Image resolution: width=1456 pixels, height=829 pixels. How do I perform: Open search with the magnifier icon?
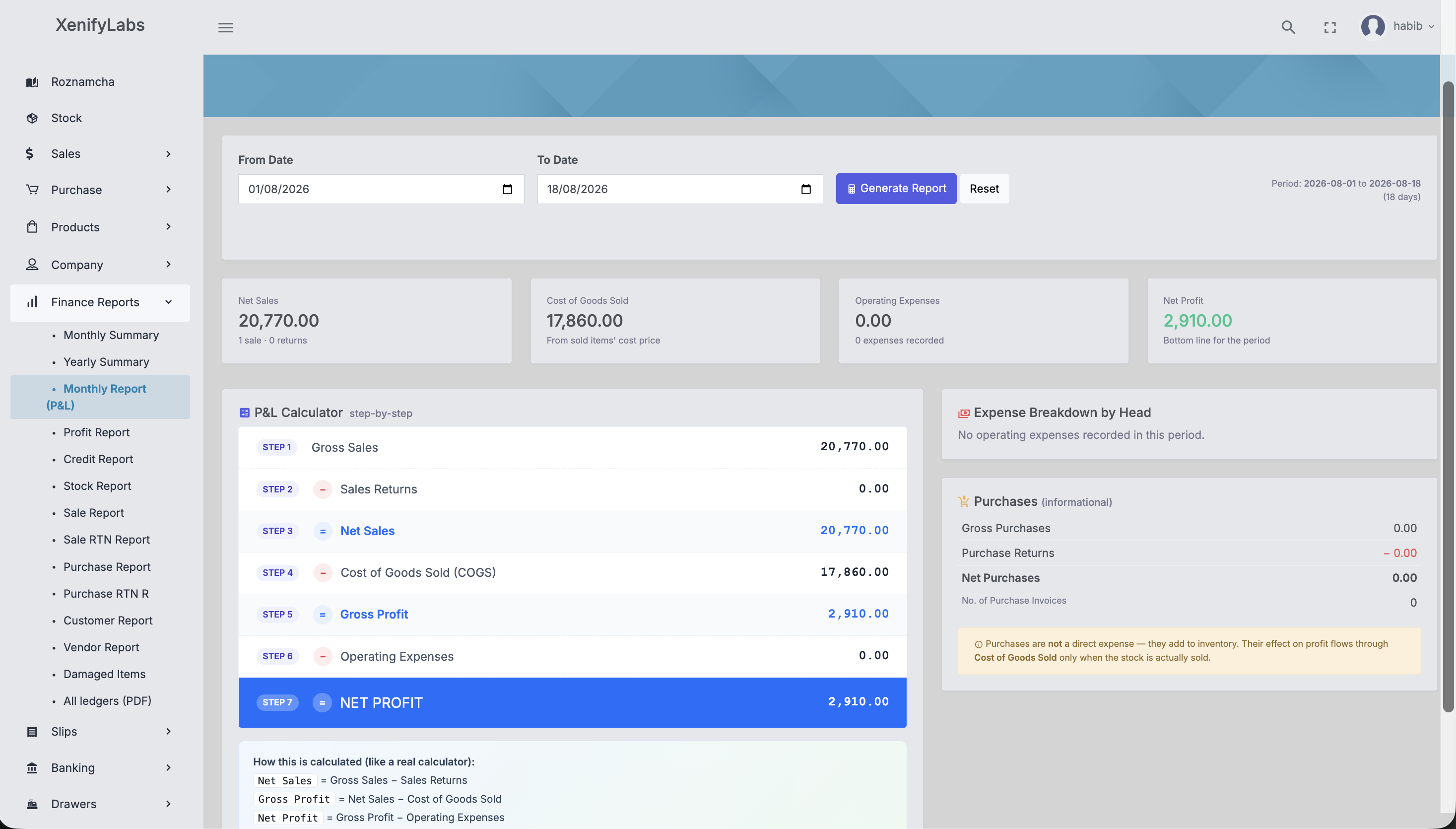pos(1288,27)
